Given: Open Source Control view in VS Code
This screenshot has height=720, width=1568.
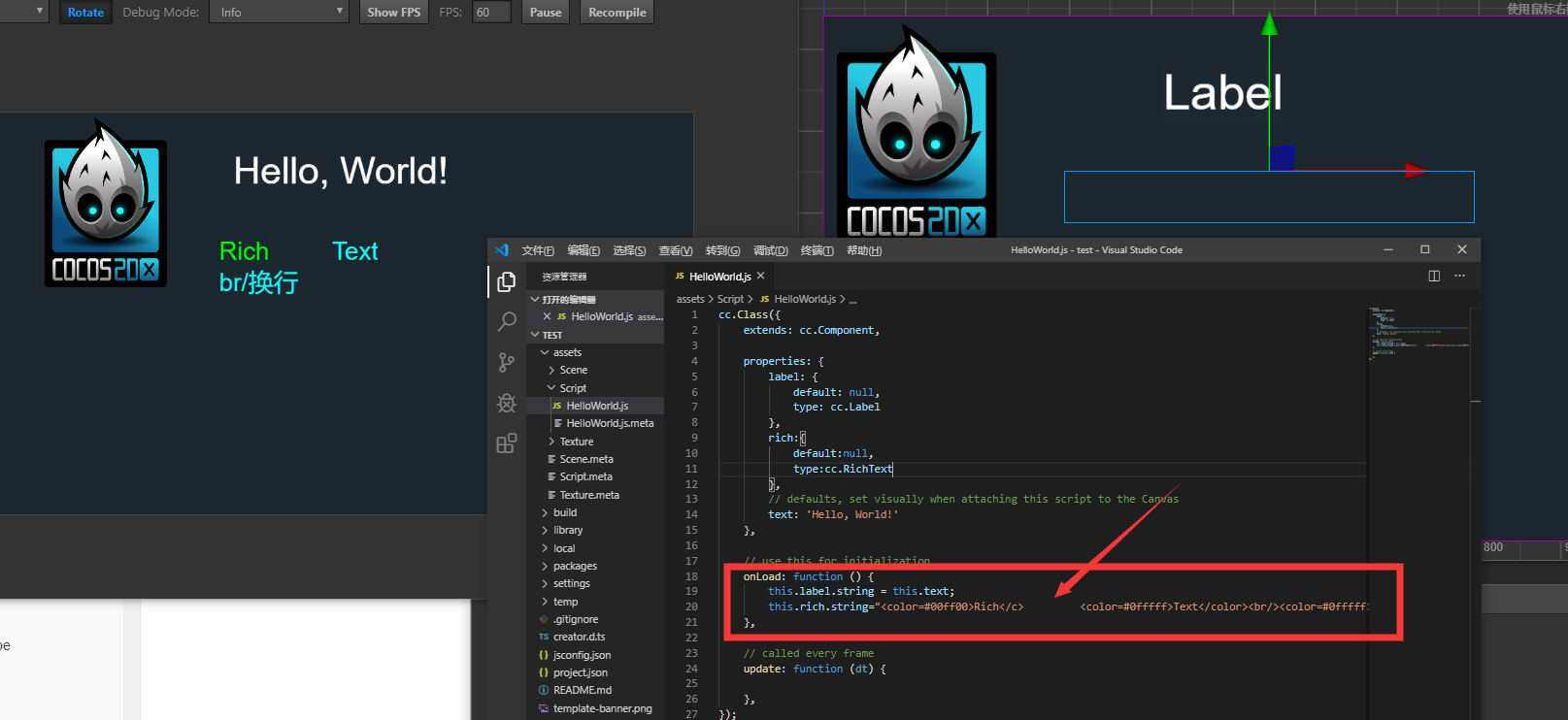Looking at the screenshot, I should click(507, 362).
